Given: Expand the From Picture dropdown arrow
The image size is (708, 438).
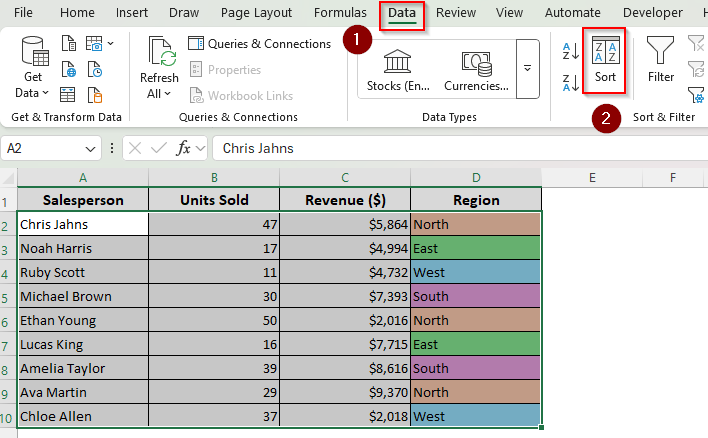Looking at the screenshot, I should tap(111, 44).
